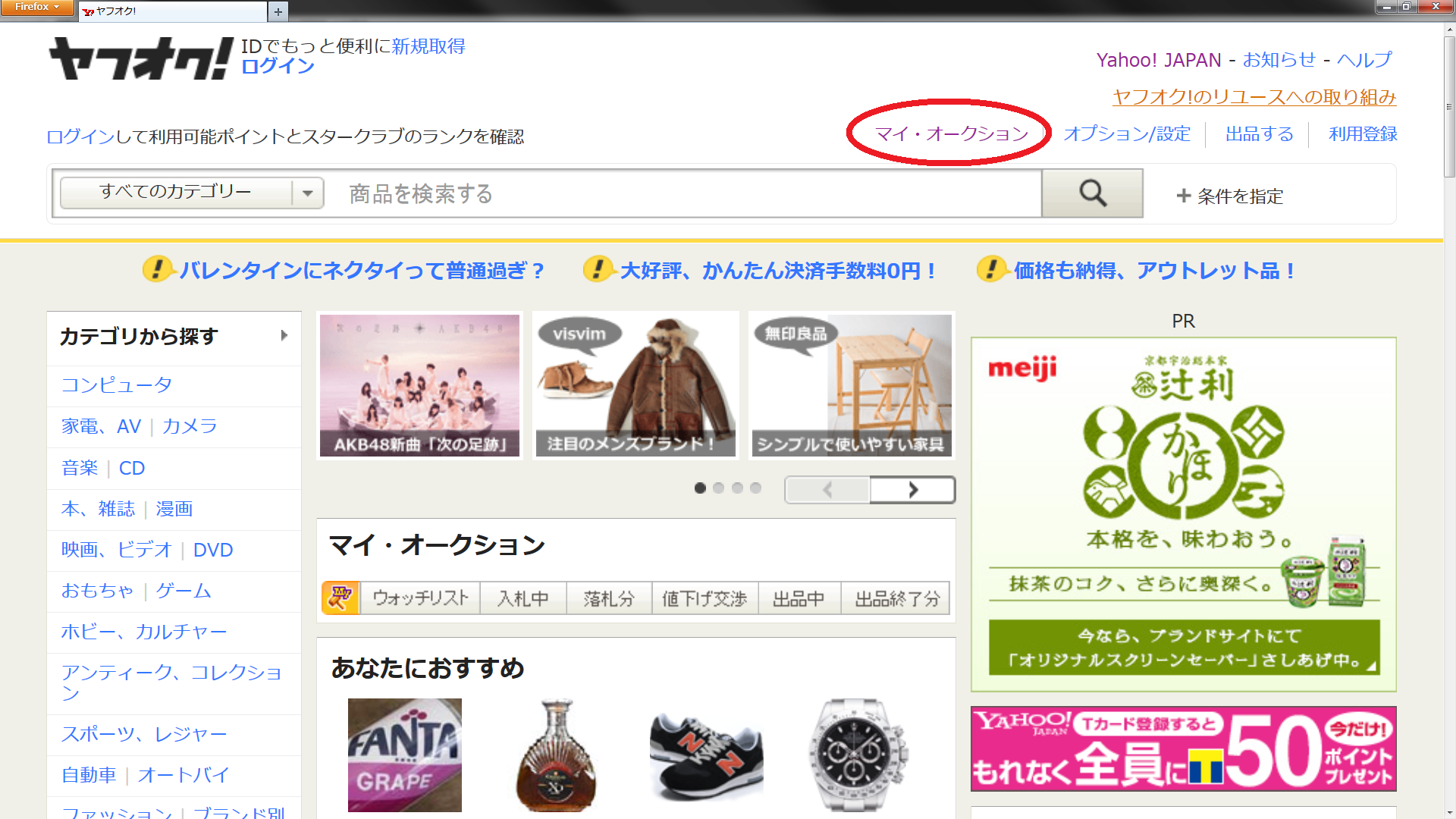This screenshot has width=1456, height=819.
Task: Open the 漫画 category
Action: click(x=174, y=509)
